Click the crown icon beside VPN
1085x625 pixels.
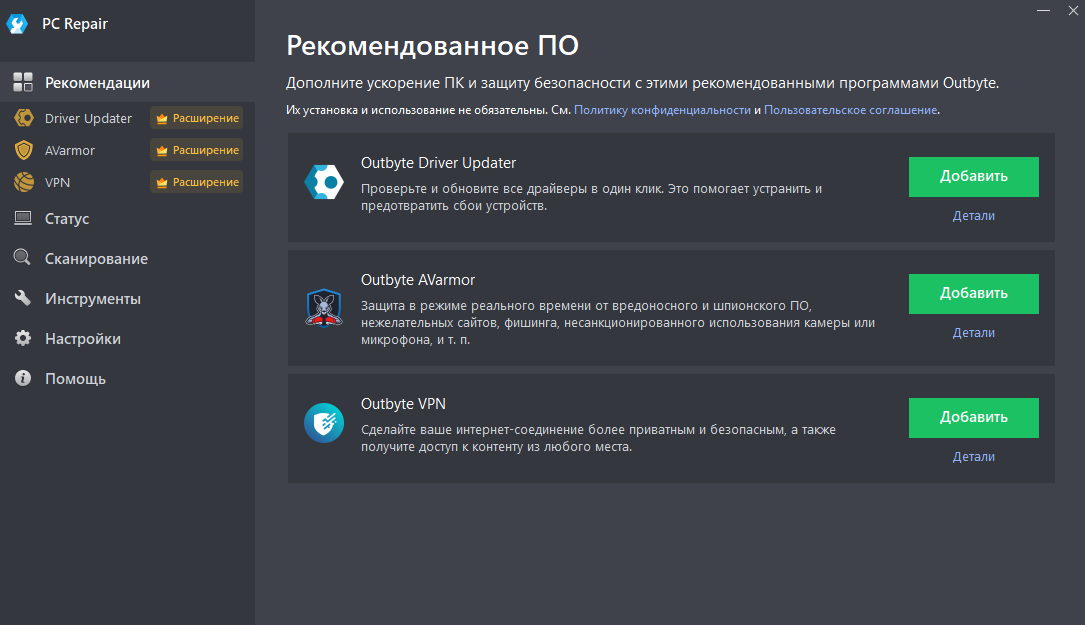click(x=162, y=183)
